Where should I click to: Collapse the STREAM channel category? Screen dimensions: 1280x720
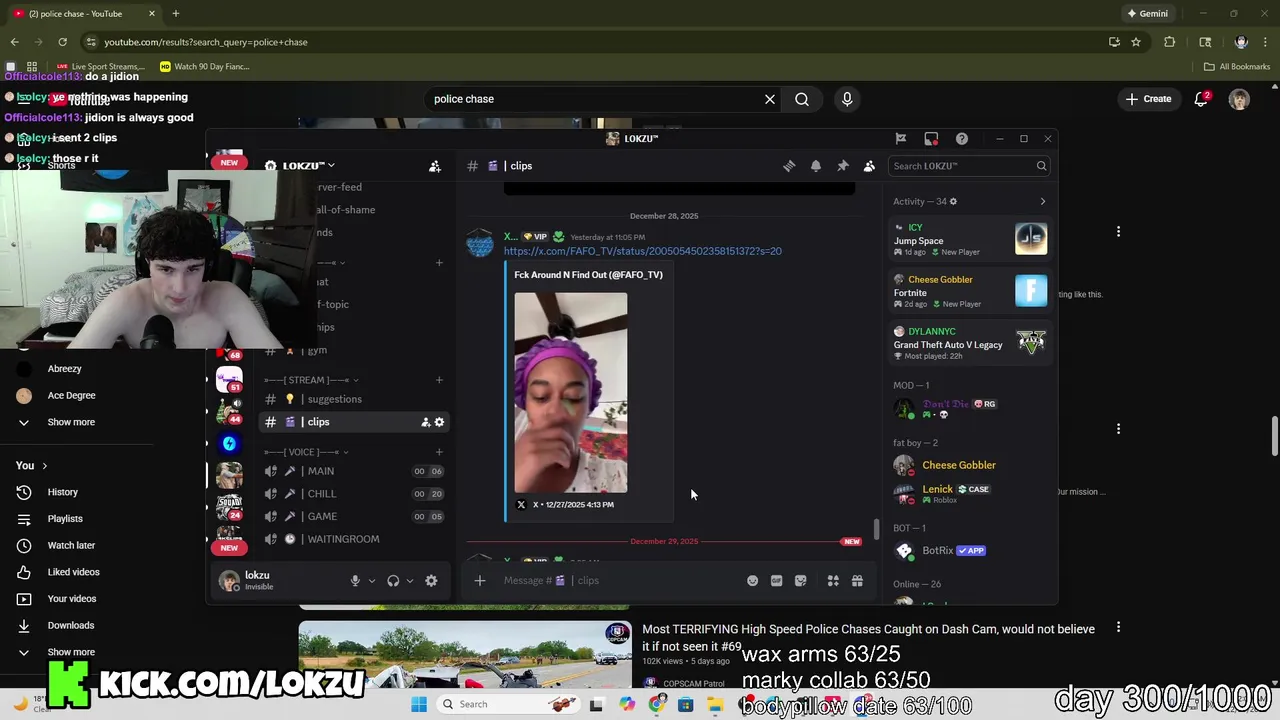click(x=311, y=380)
